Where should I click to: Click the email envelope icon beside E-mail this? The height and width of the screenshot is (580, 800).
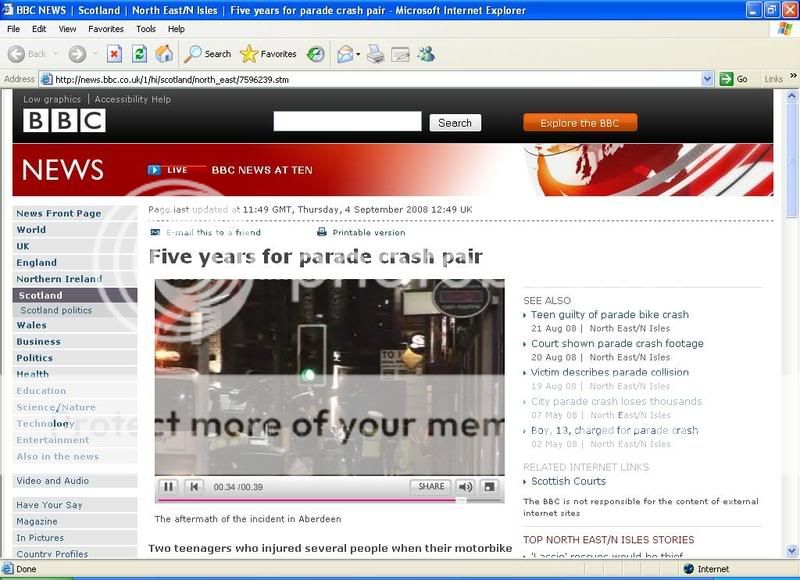156,232
